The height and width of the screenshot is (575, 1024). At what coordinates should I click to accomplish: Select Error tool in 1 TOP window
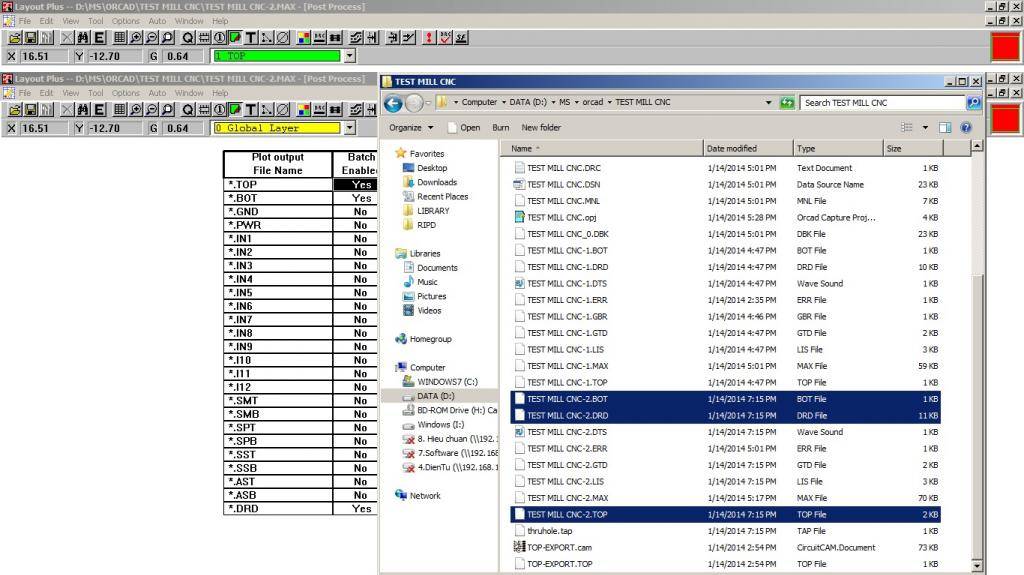(x=283, y=38)
